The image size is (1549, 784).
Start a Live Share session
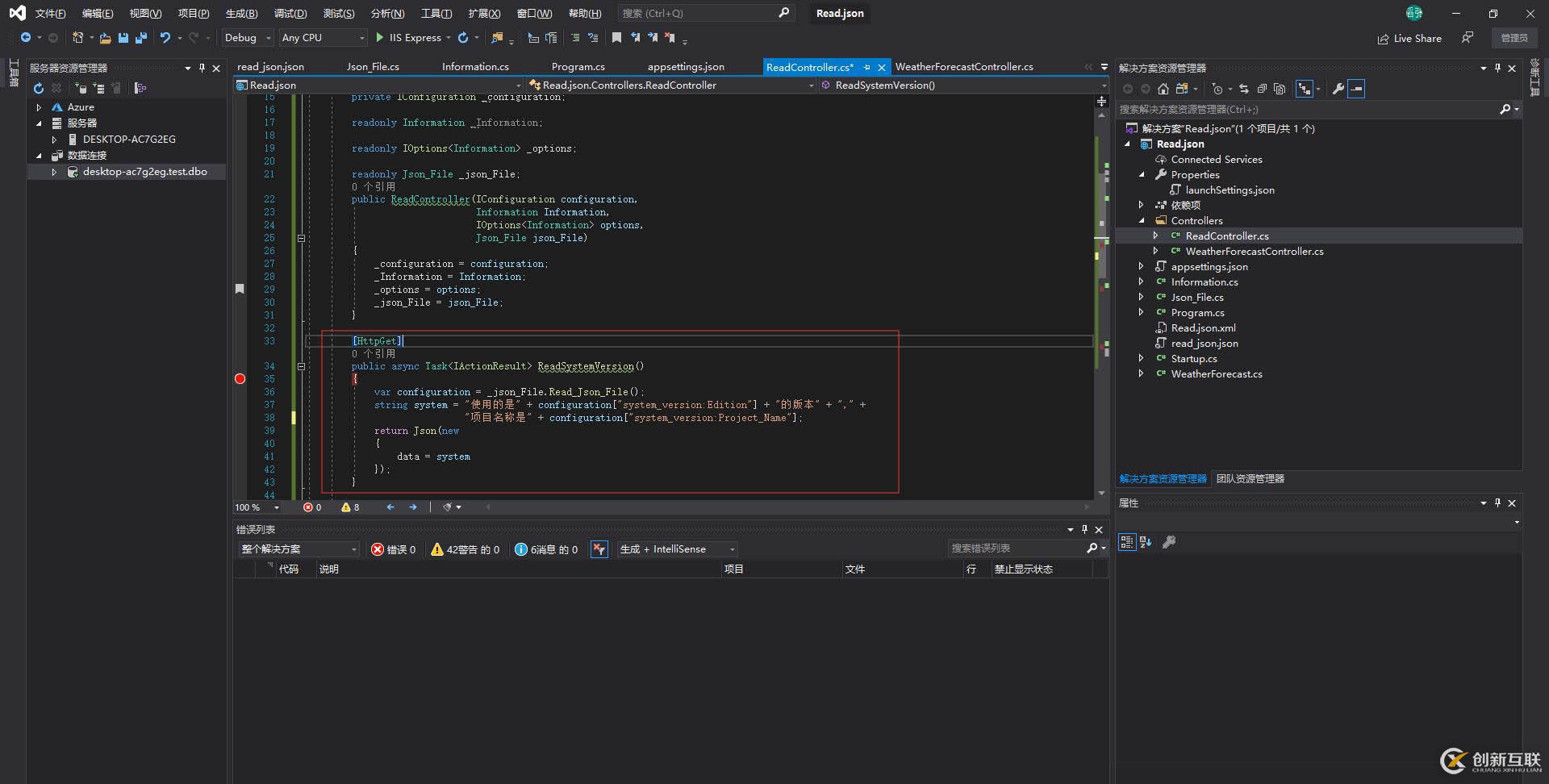click(x=1409, y=38)
